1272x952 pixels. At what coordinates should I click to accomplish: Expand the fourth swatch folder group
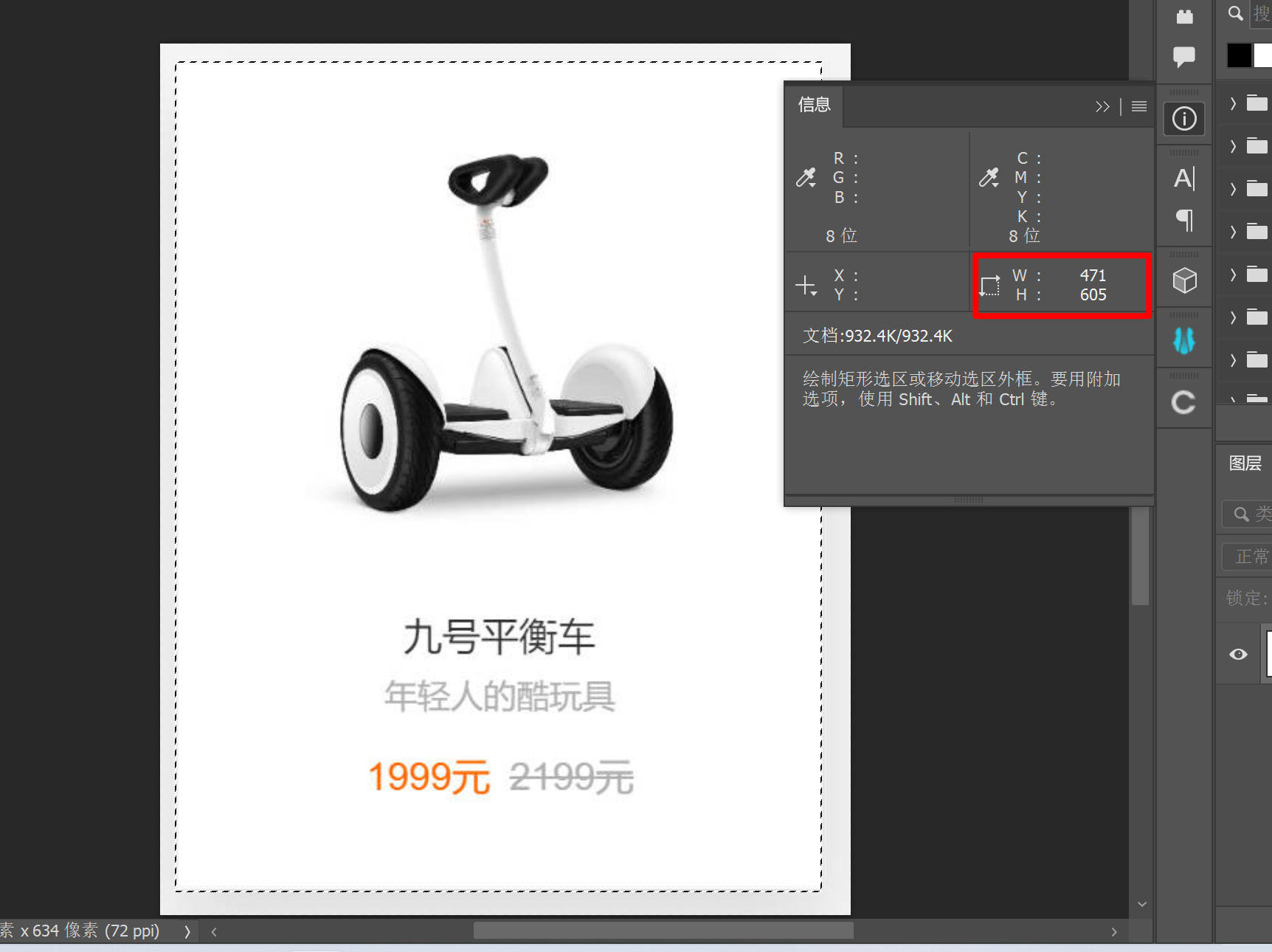pyautogui.click(x=1233, y=232)
